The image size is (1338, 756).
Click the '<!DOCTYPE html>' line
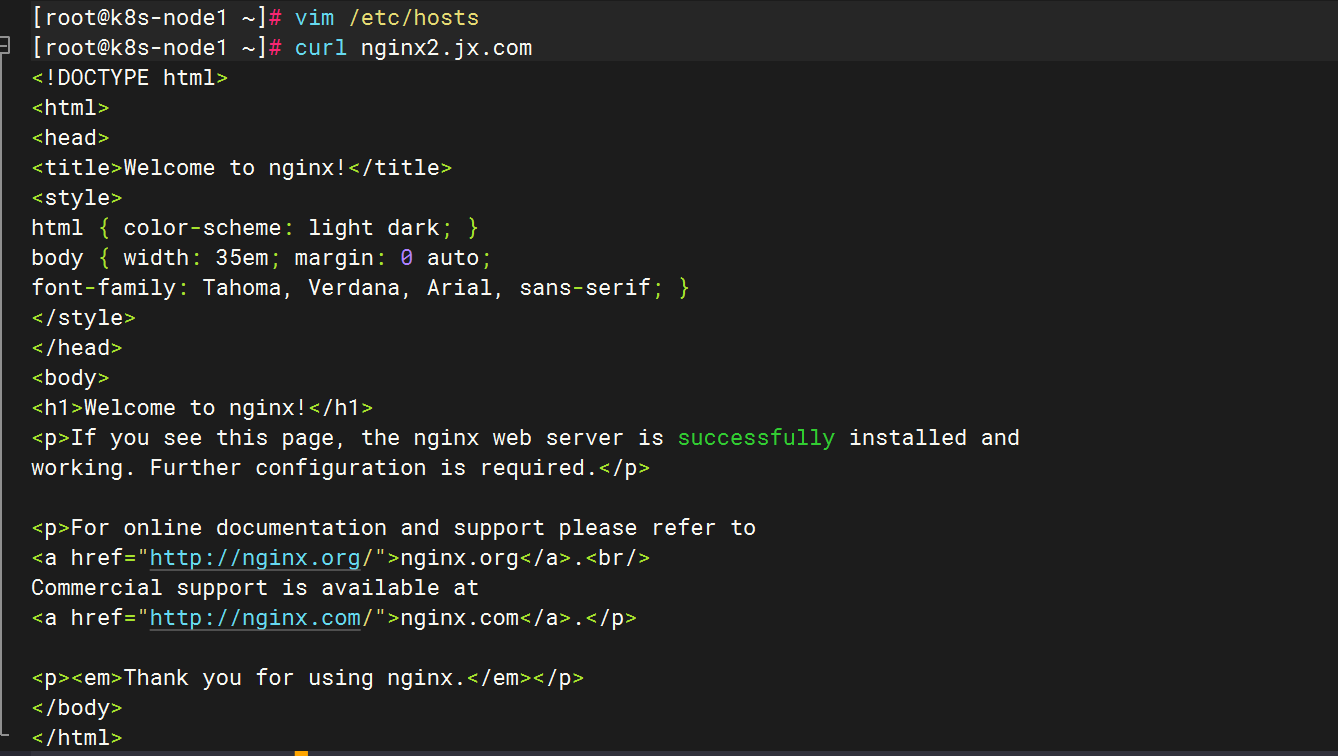pyautogui.click(x=130, y=78)
